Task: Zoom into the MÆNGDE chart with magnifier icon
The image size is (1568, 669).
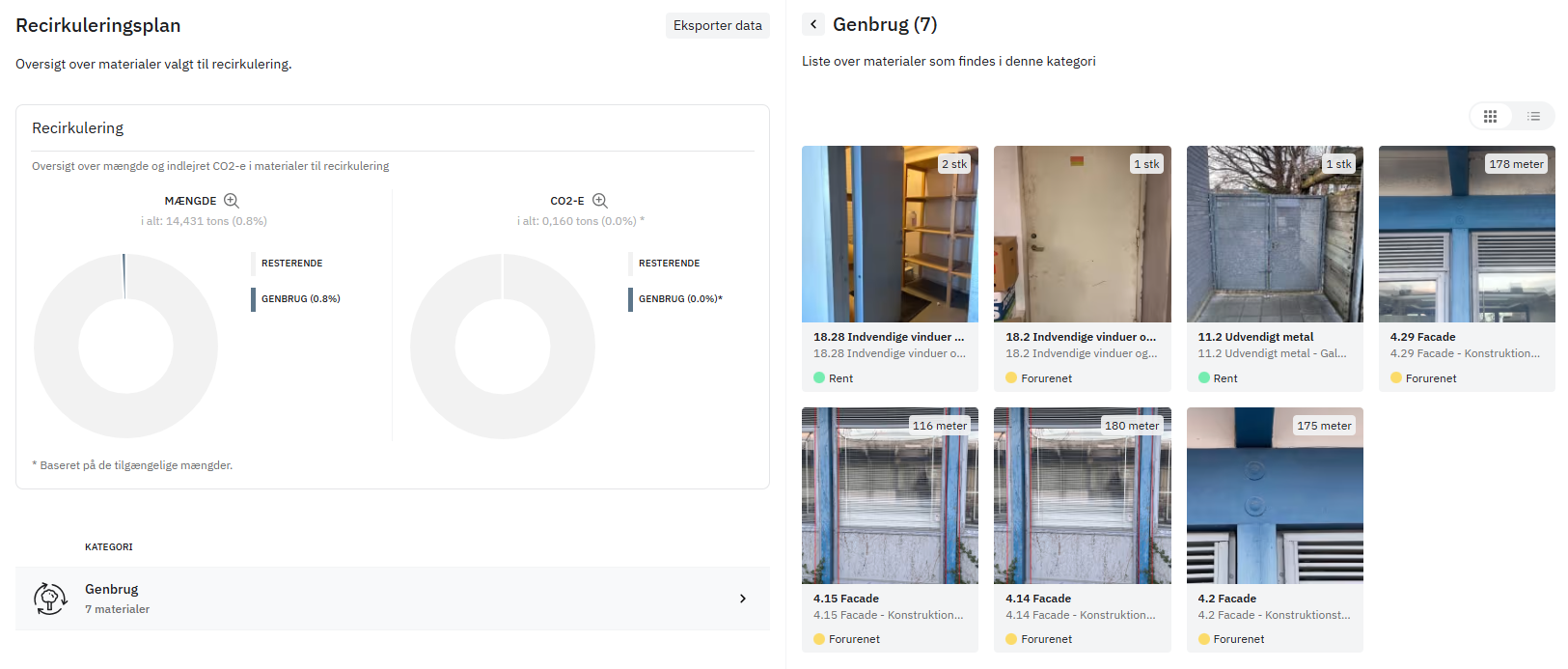Action: (x=232, y=201)
